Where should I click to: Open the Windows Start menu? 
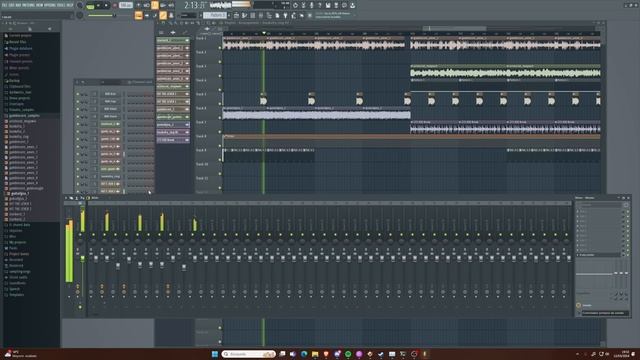[215, 354]
